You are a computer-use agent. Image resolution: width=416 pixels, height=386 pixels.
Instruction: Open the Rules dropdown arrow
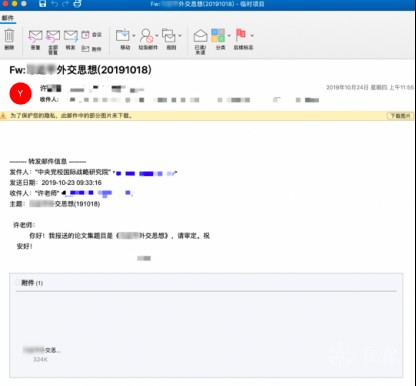click(180, 36)
